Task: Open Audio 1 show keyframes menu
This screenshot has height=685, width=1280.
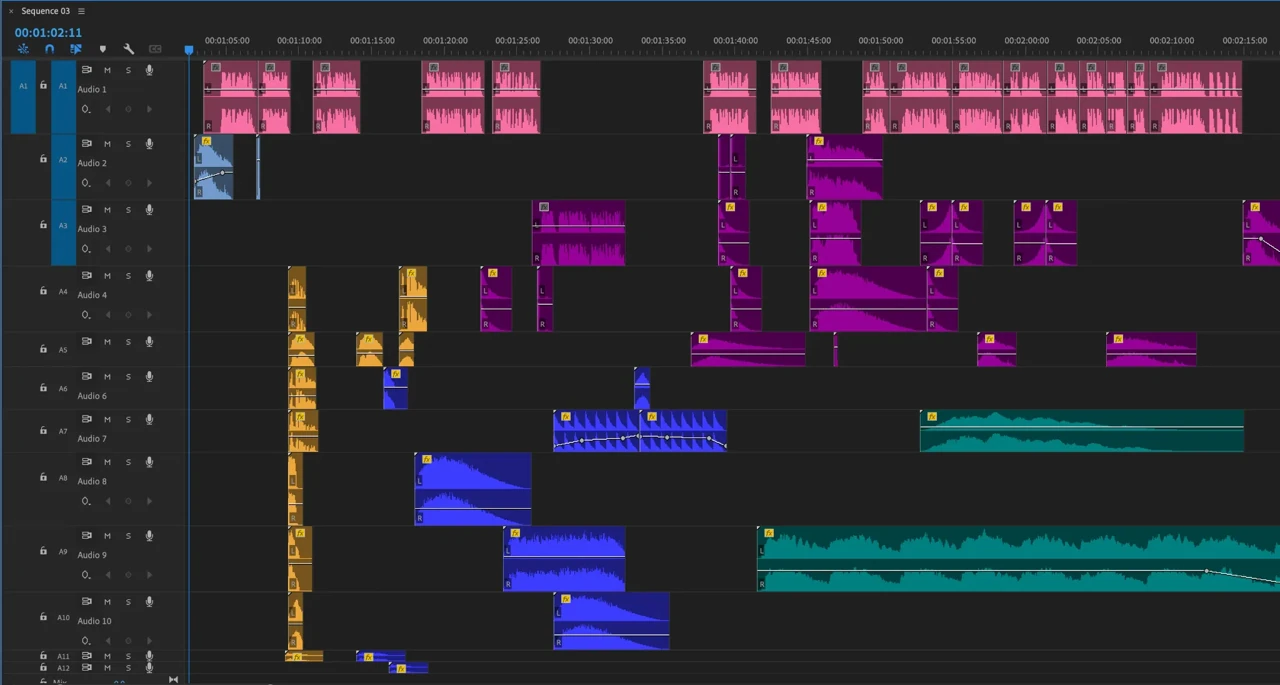Action: [x=86, y=109]
